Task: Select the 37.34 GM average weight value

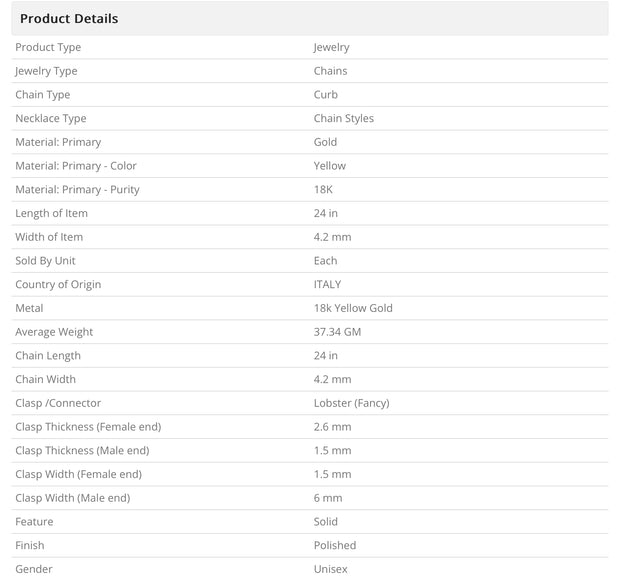Action: [337, 332]
